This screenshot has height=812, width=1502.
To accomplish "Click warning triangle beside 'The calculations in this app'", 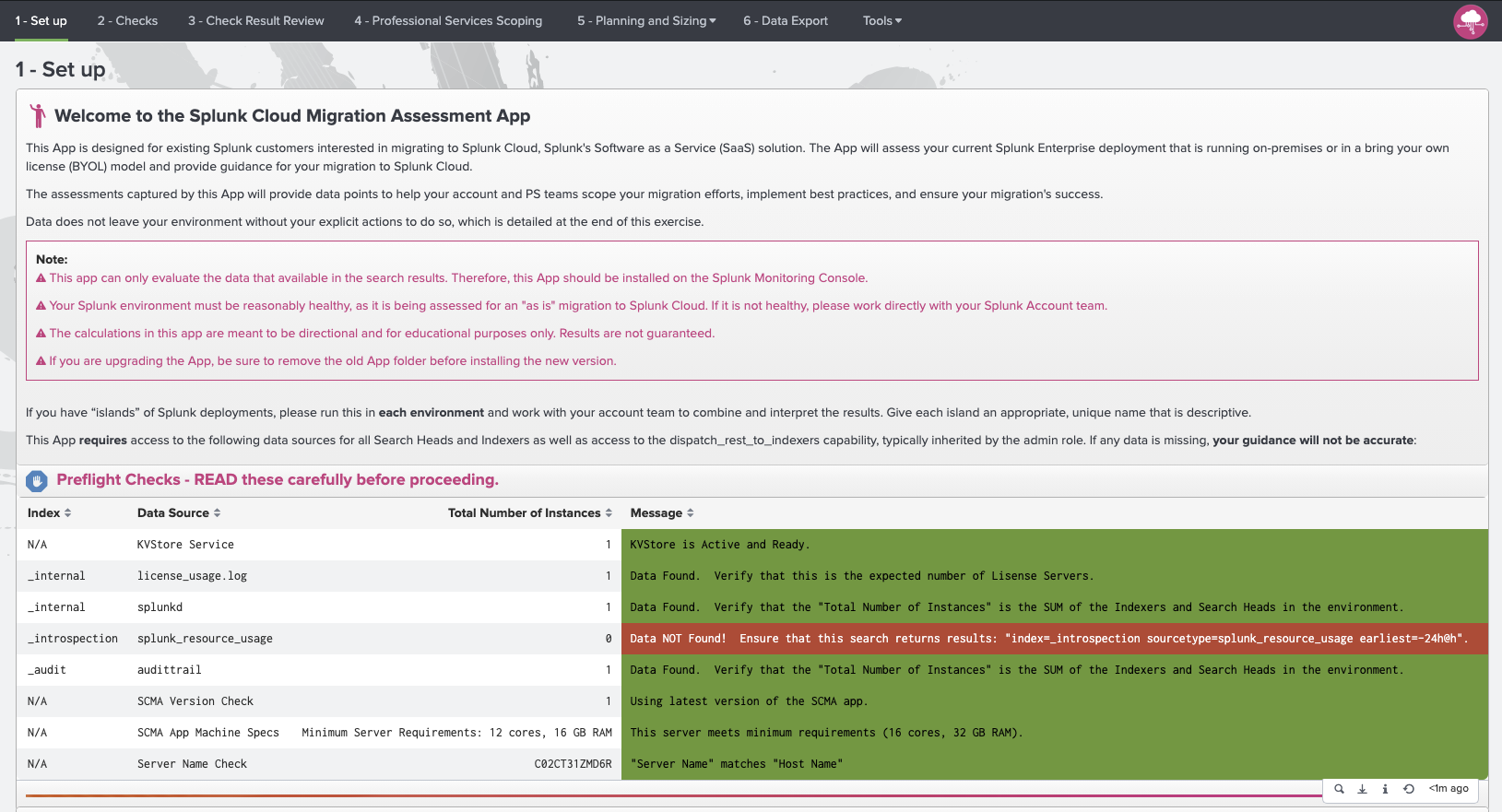I will click(x=41, y=334).
